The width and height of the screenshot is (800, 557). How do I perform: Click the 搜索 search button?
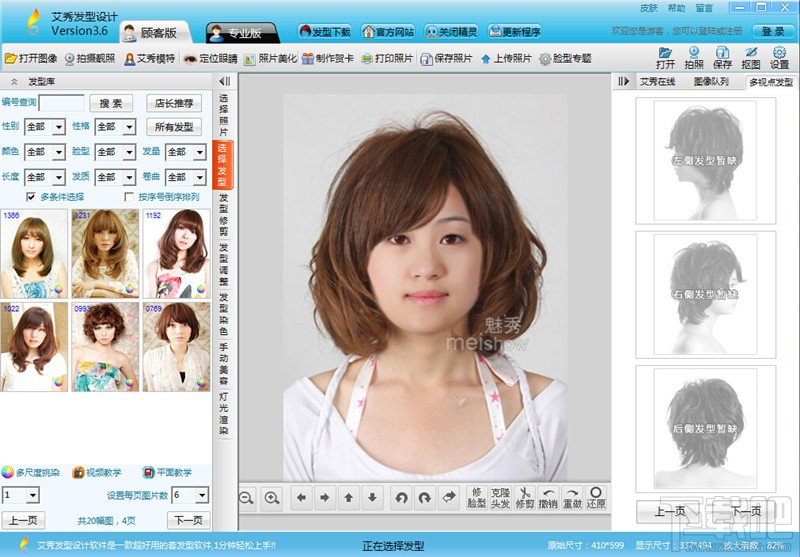(x=111, y=103)
